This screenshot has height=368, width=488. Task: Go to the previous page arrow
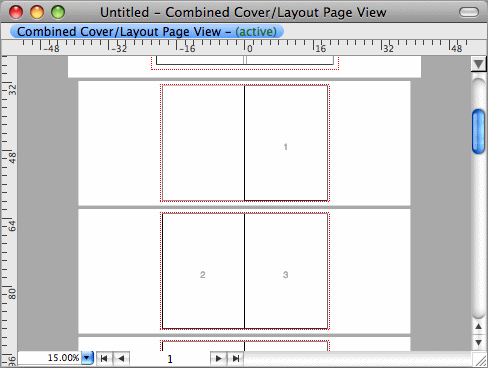121,359
